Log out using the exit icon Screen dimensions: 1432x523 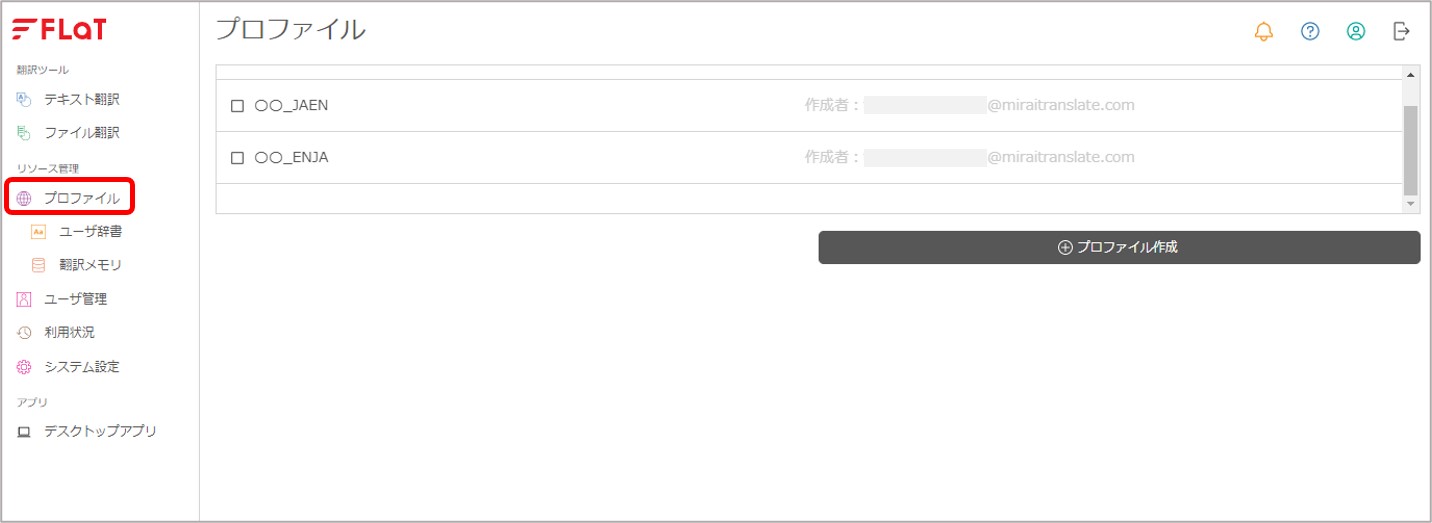1402,31
